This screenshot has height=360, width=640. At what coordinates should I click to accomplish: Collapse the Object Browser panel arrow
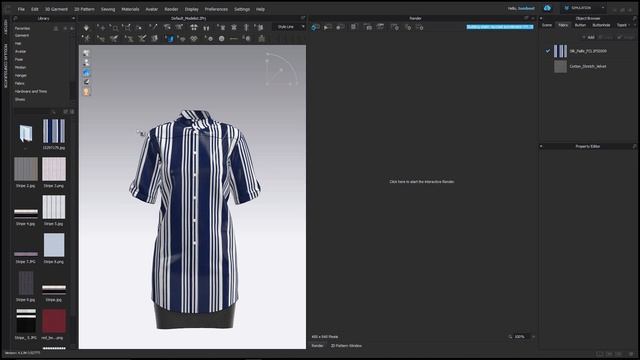541,18
